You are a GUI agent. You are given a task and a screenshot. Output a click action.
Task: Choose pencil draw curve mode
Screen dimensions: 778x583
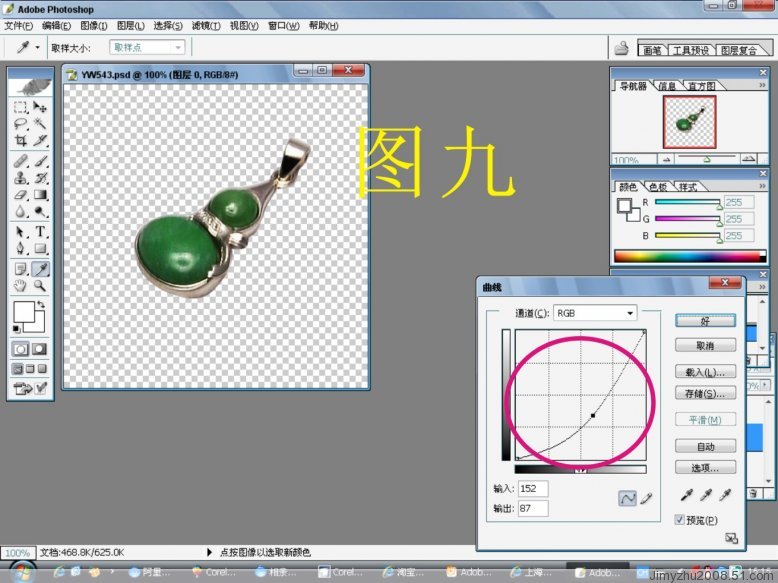[x=646, y=498]
